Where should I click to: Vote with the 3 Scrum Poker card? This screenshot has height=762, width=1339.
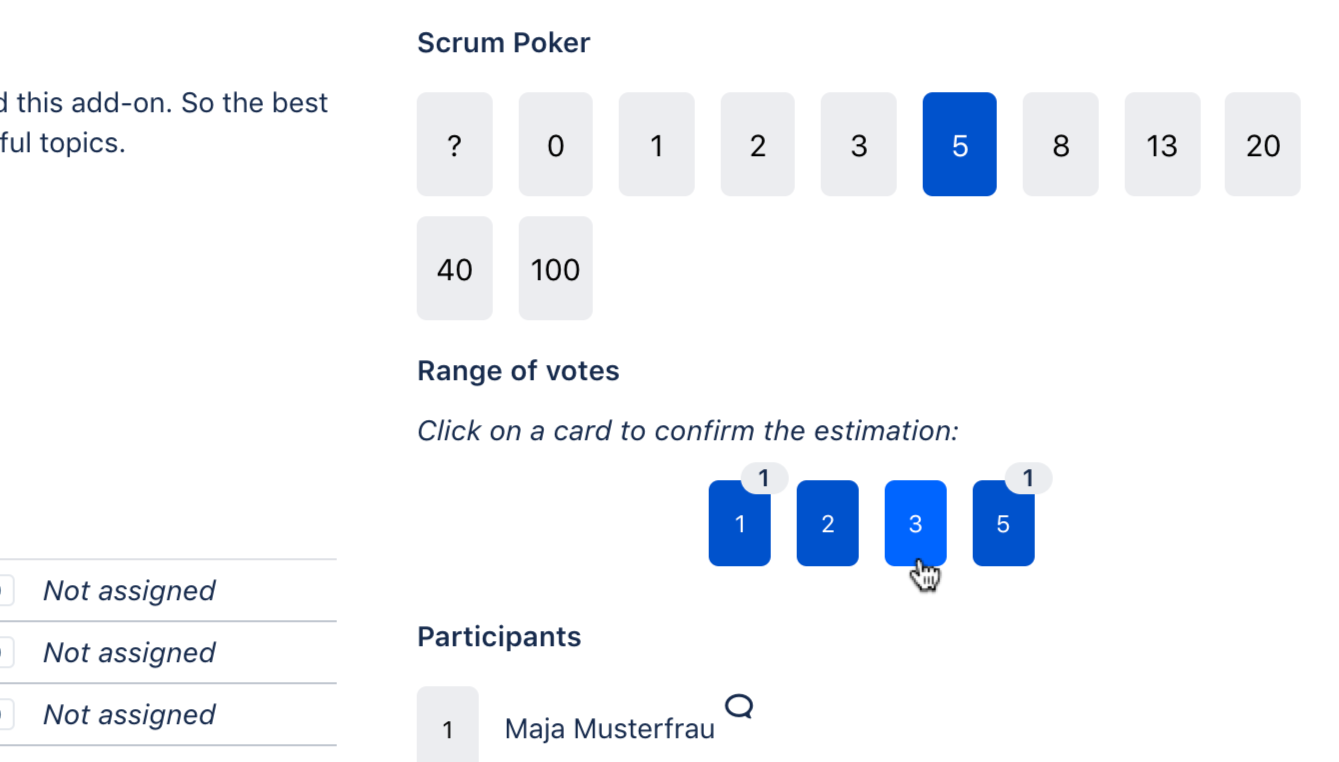tap(858, 145)
